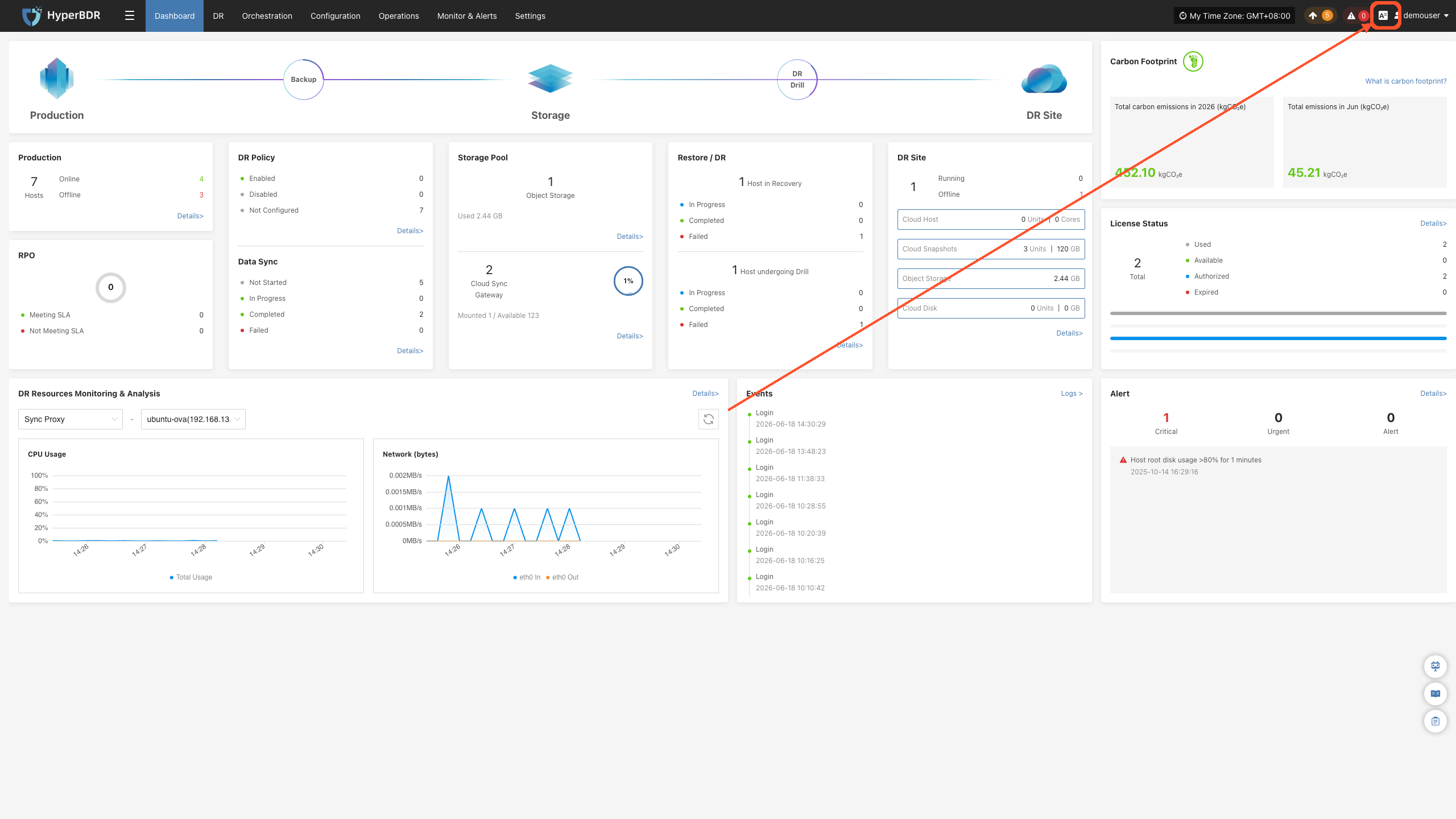Click the demouser avatar icon

[x=1397, y=16]
